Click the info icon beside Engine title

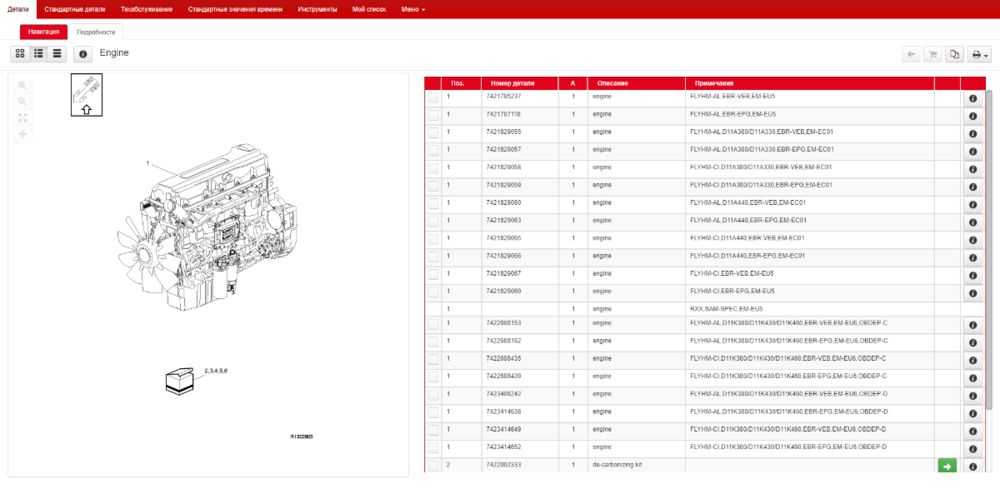pos(83,54)
